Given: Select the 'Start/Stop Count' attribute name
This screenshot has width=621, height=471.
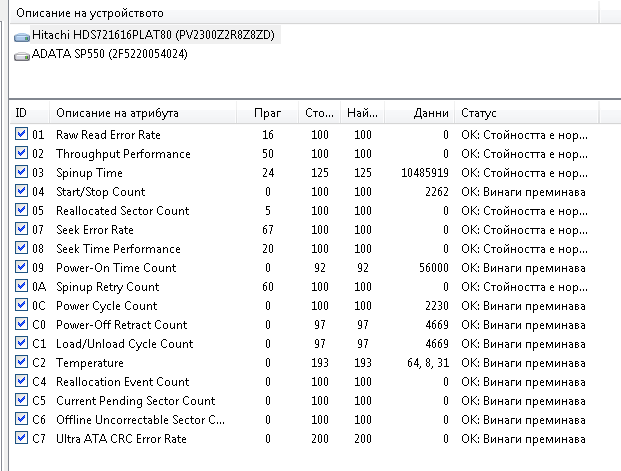Looking at the screenshot, I should 101,192.
